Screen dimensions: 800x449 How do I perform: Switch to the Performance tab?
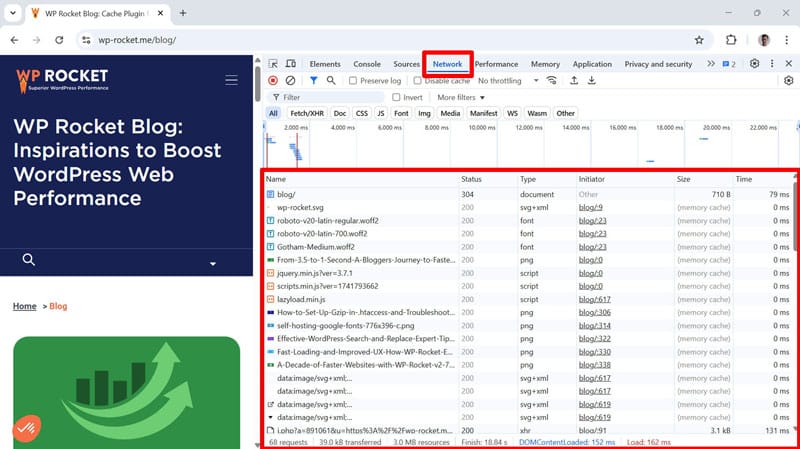496,64
